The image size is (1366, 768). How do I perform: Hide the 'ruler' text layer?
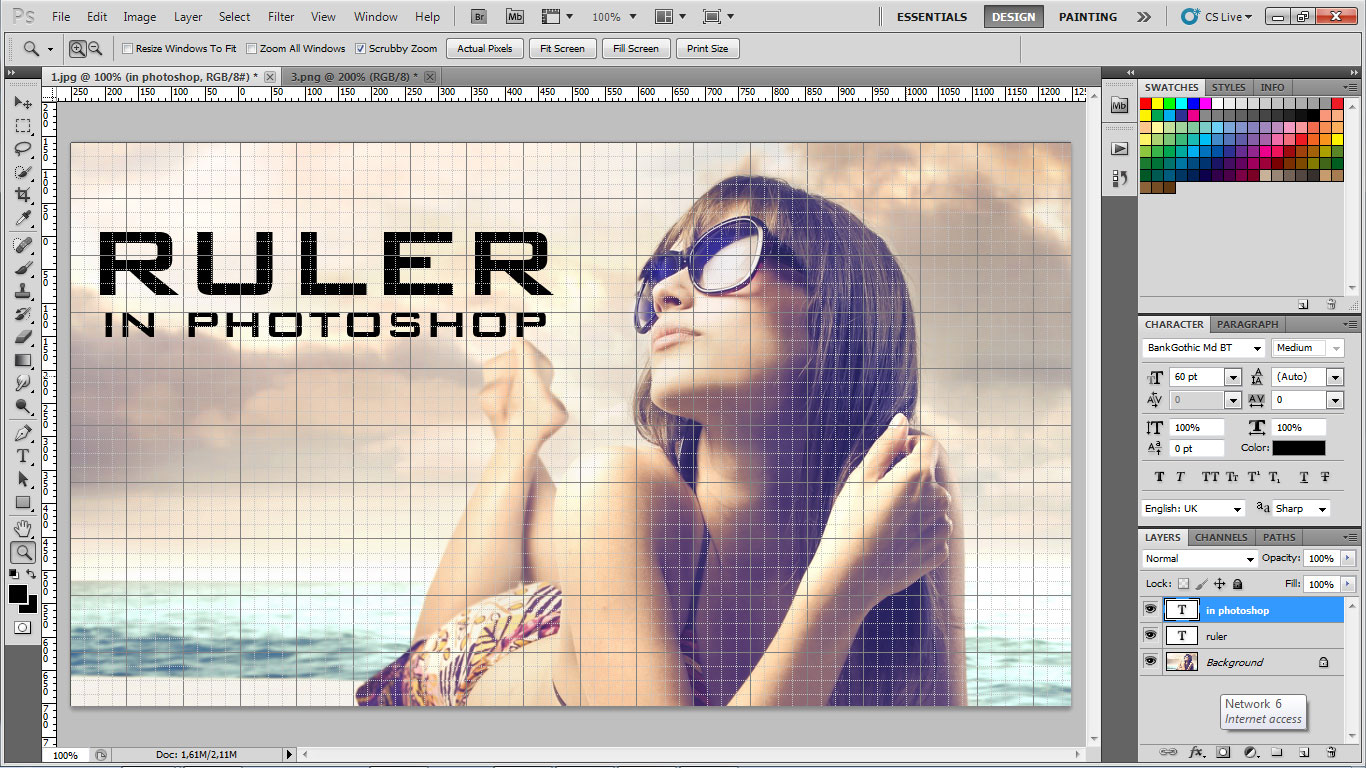(1151, 636)
